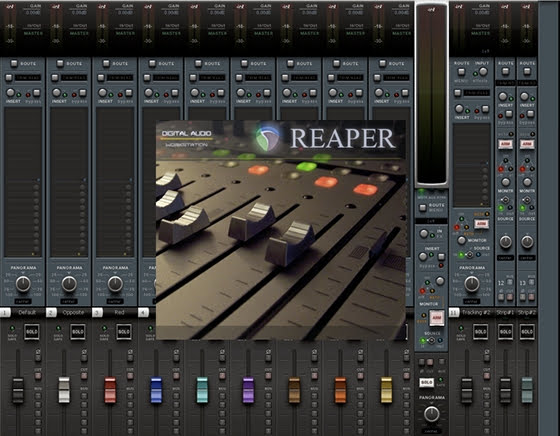This screenshot has width=560, height=436.
Task: Click the solo safe LED on Default track
Action: point(12,328)
